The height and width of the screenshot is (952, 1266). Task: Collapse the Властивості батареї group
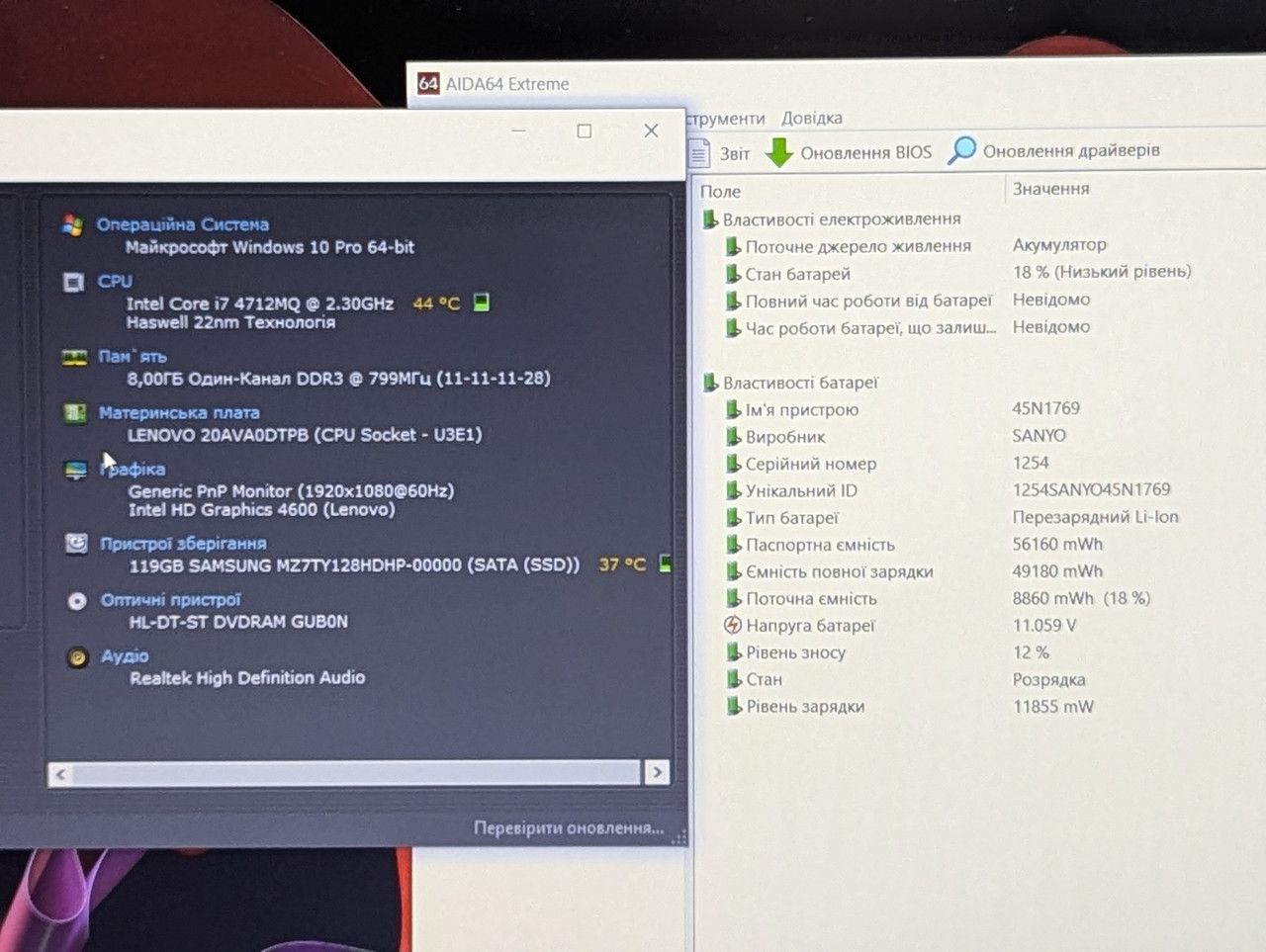pos(710,383)
